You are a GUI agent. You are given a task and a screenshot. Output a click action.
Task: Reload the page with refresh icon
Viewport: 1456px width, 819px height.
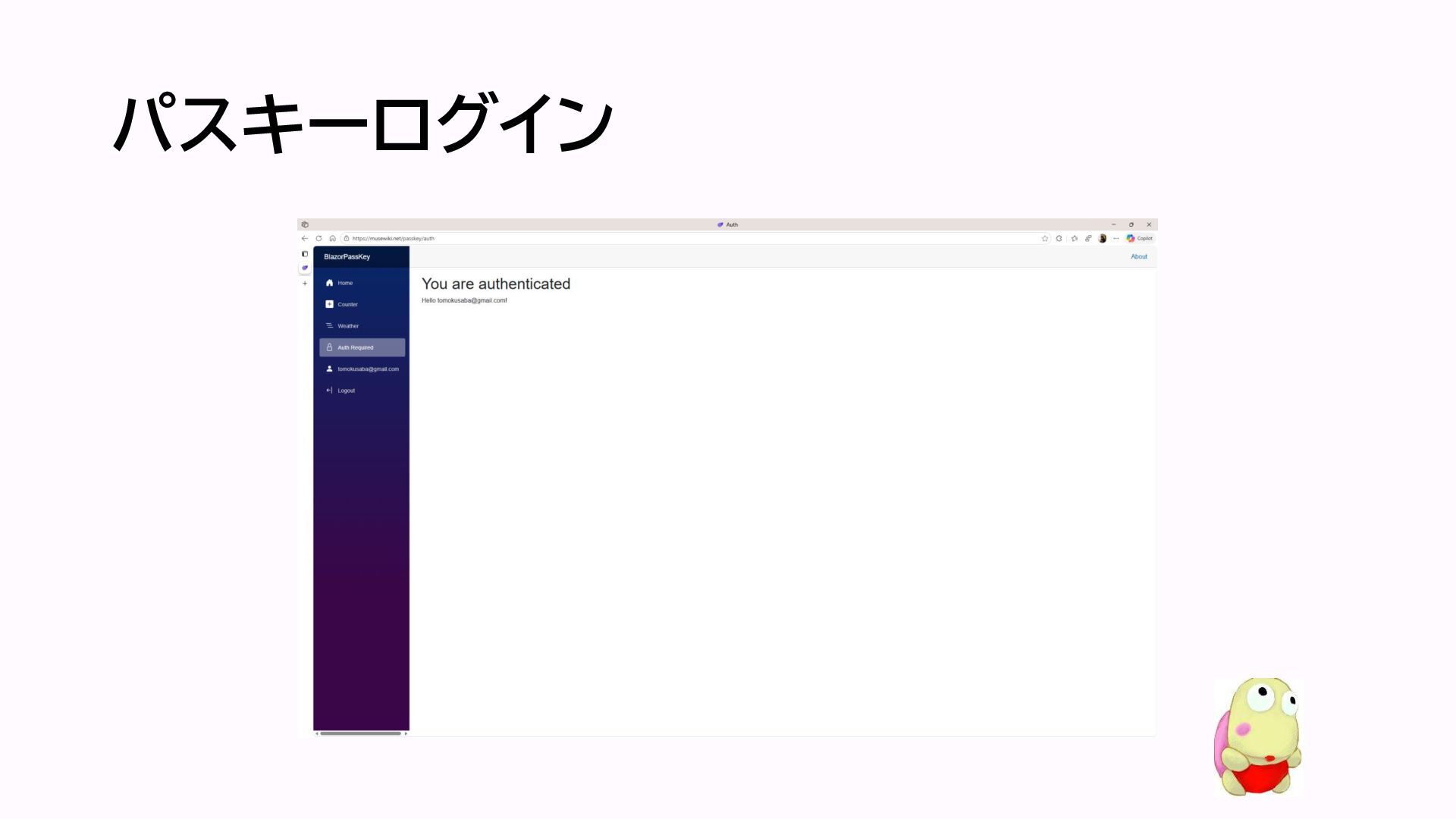coord(318,238)
